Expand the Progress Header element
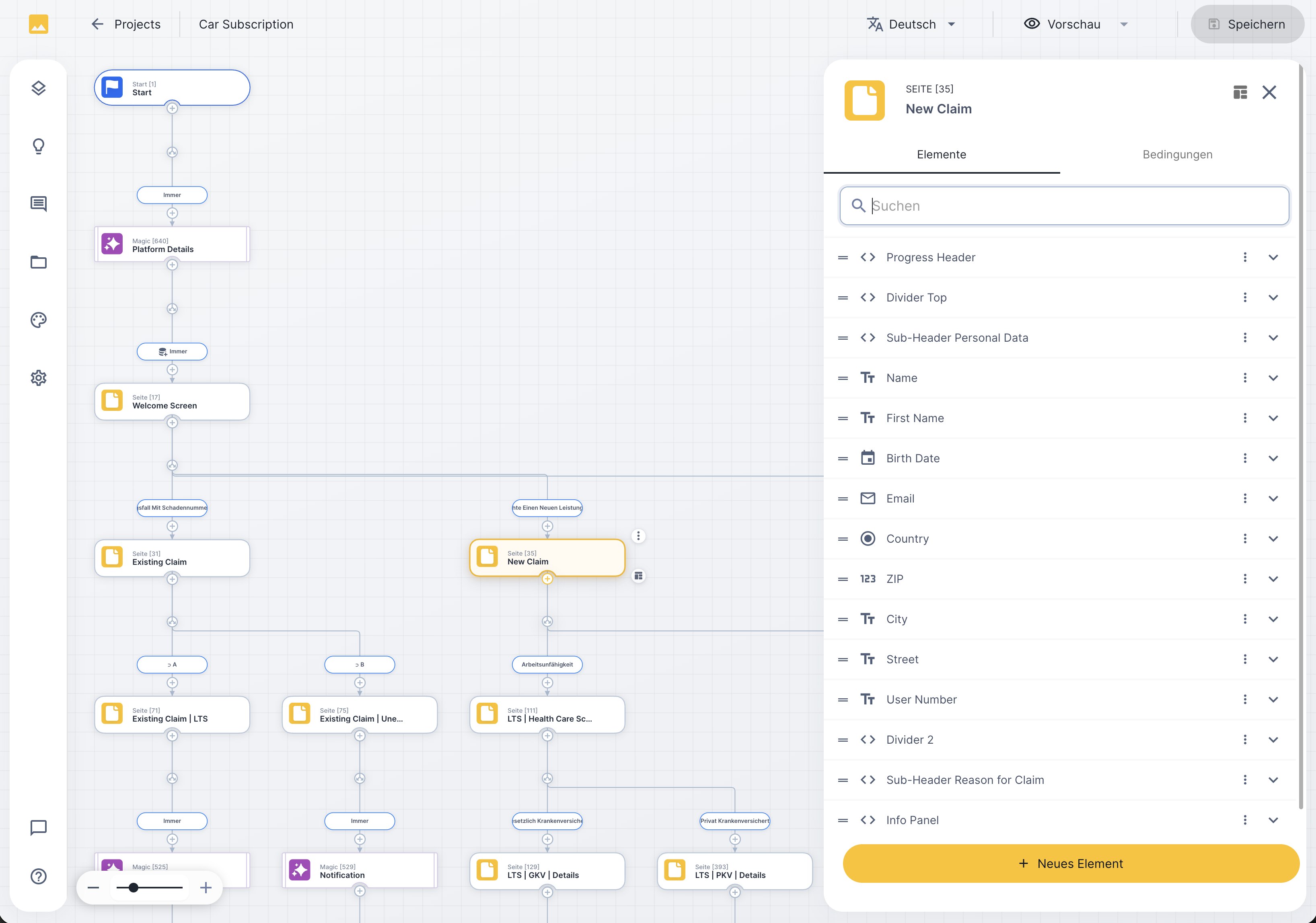 tap(1273, 257)
